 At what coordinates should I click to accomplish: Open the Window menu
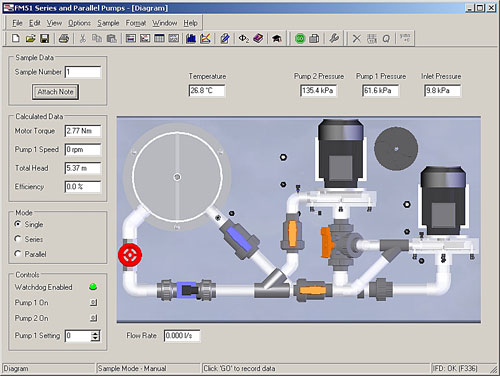[x=165, y=23]
